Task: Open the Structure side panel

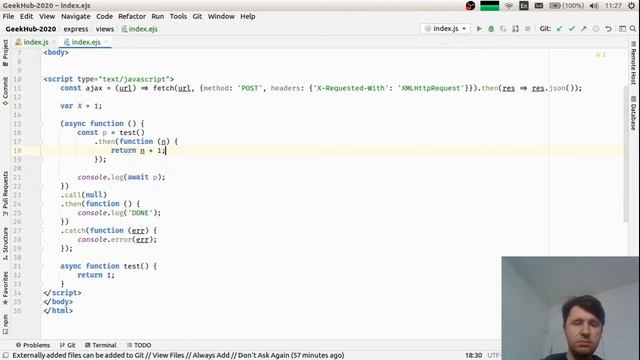Action: (x=5, y=244)
